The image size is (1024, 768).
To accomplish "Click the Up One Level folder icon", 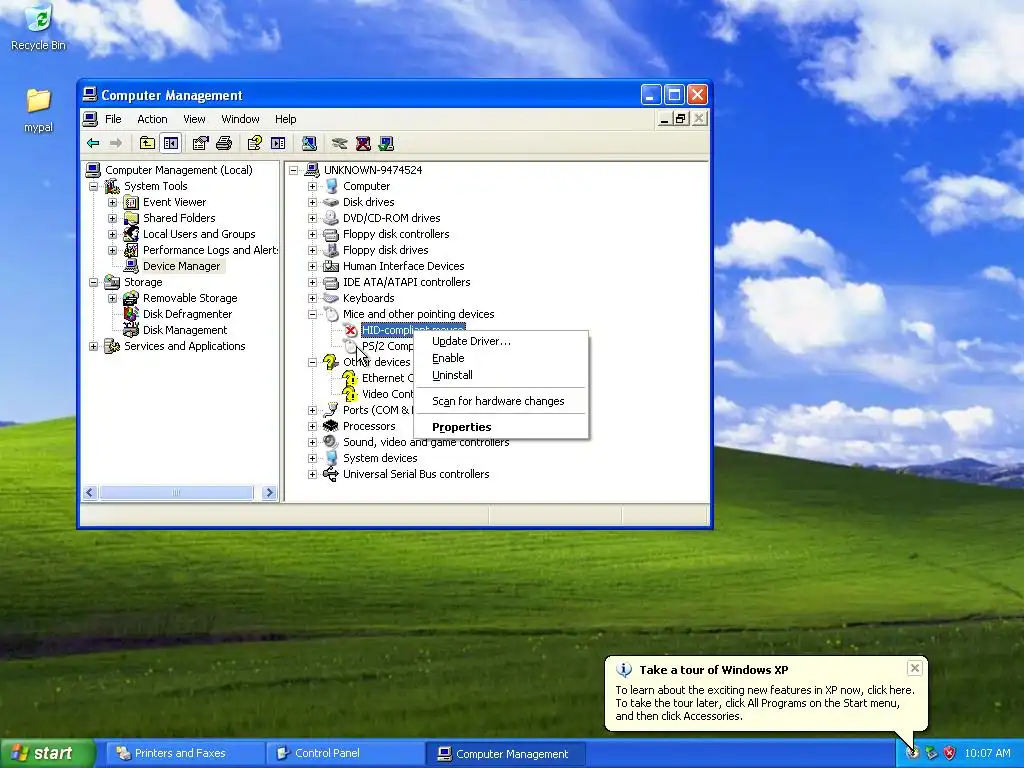I will 148,143.
